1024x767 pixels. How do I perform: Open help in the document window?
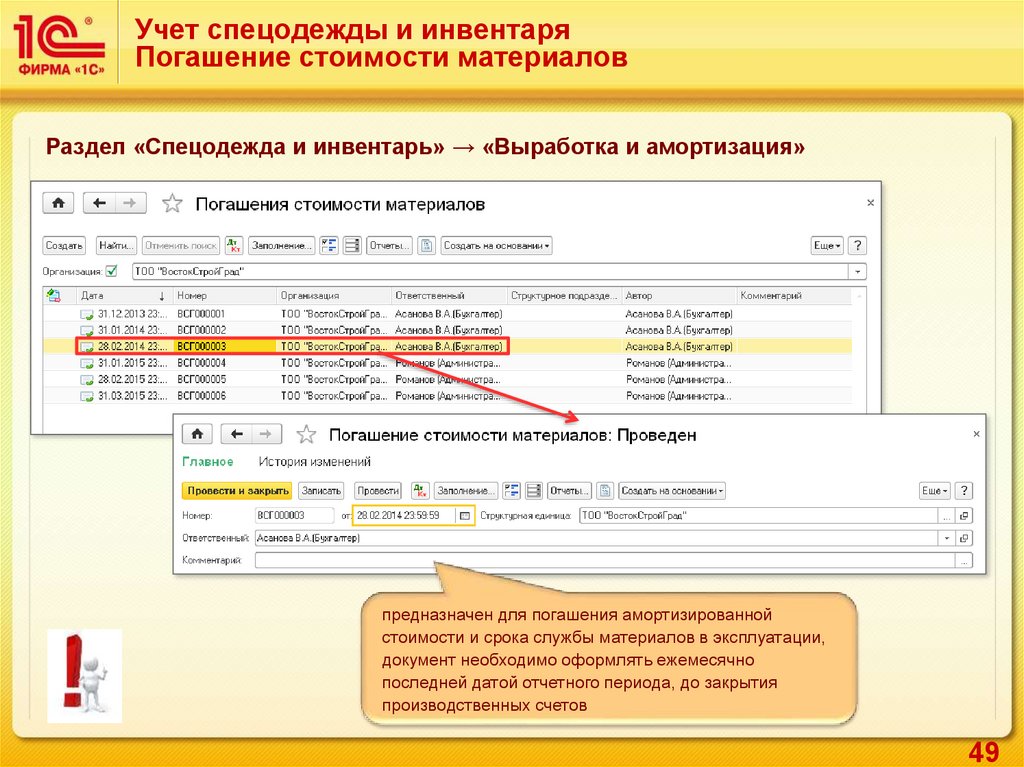964,491
